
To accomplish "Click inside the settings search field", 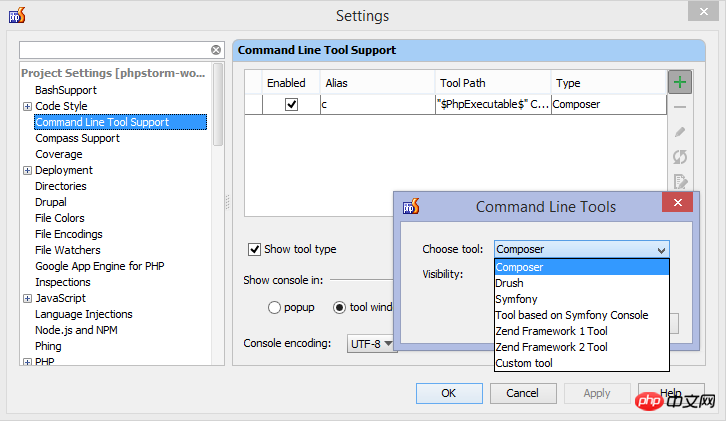I will [113, 49].
